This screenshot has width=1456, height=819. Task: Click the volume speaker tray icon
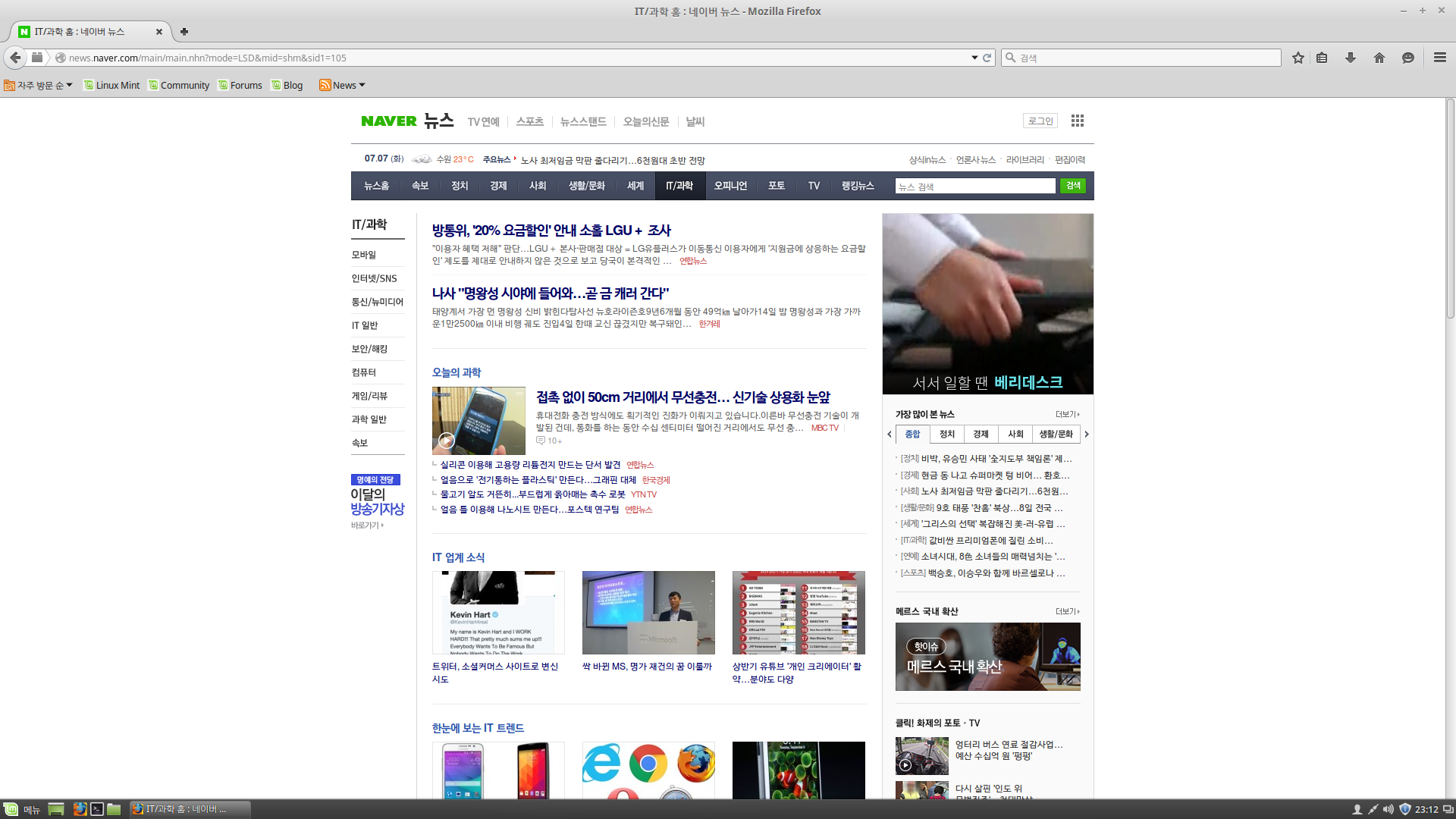click(x=1389, y=809)
